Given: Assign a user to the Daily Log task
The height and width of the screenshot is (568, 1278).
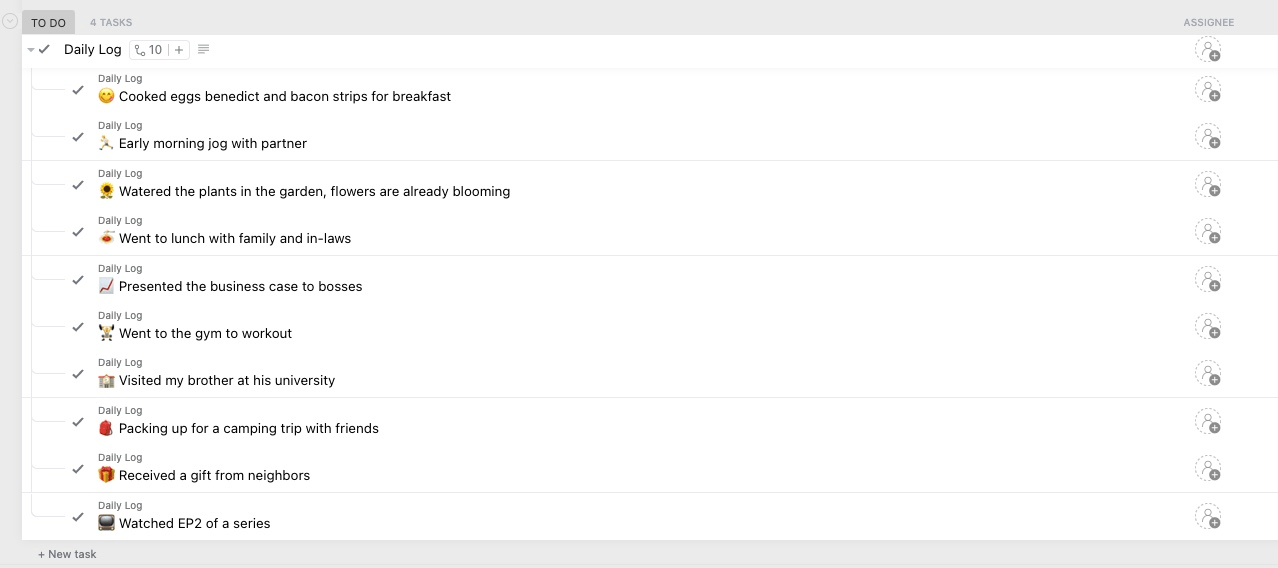Looking at the screenshot, I should coord(1208,50).
